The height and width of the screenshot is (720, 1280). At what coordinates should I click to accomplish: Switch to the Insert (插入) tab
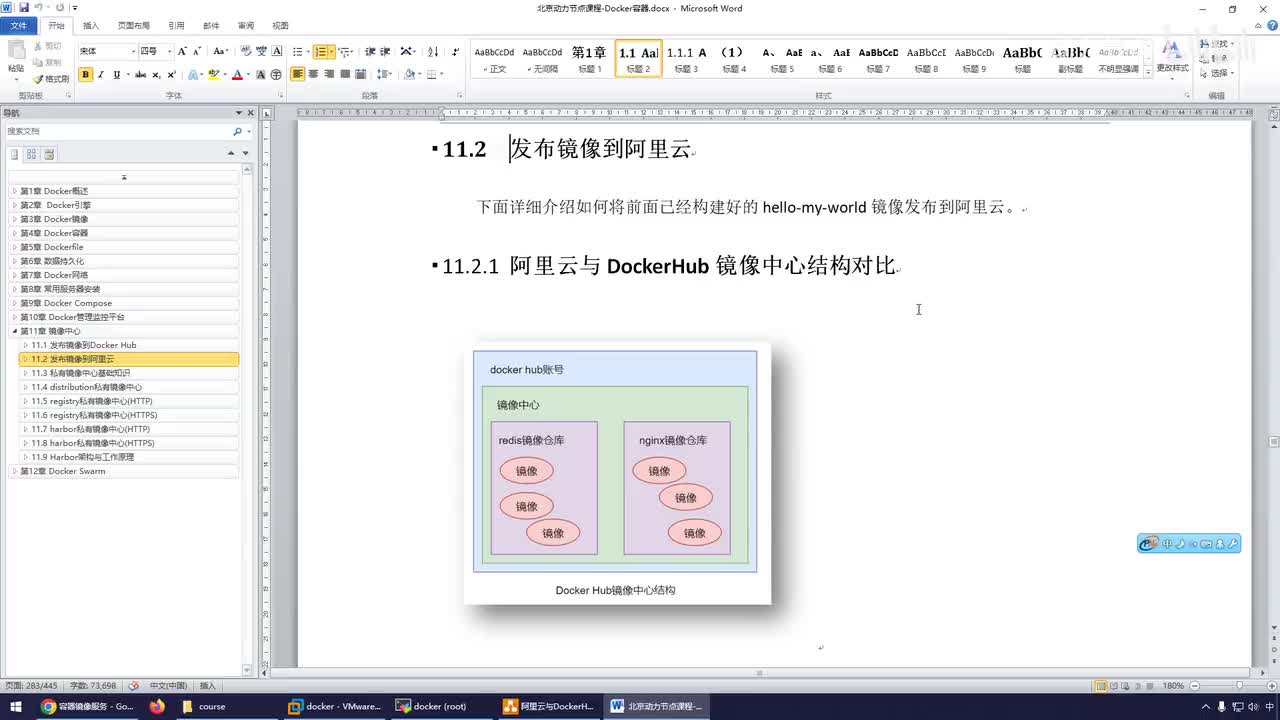coord(91,26)
